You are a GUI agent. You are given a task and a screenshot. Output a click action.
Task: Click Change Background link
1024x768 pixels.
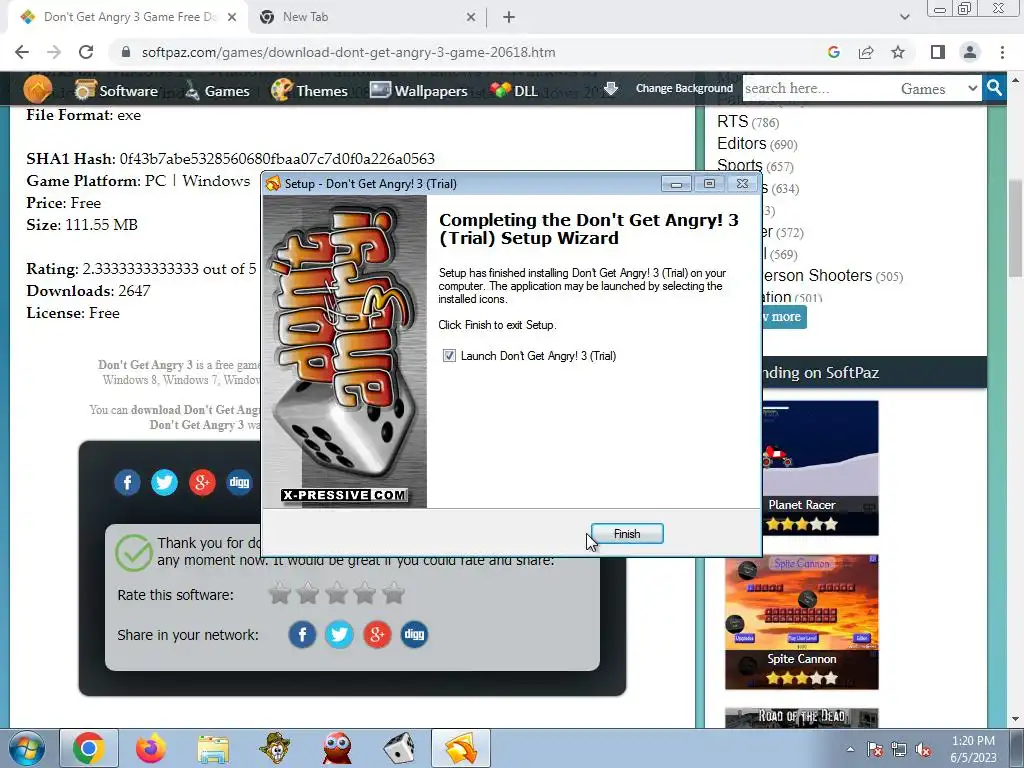click(684, 88)
